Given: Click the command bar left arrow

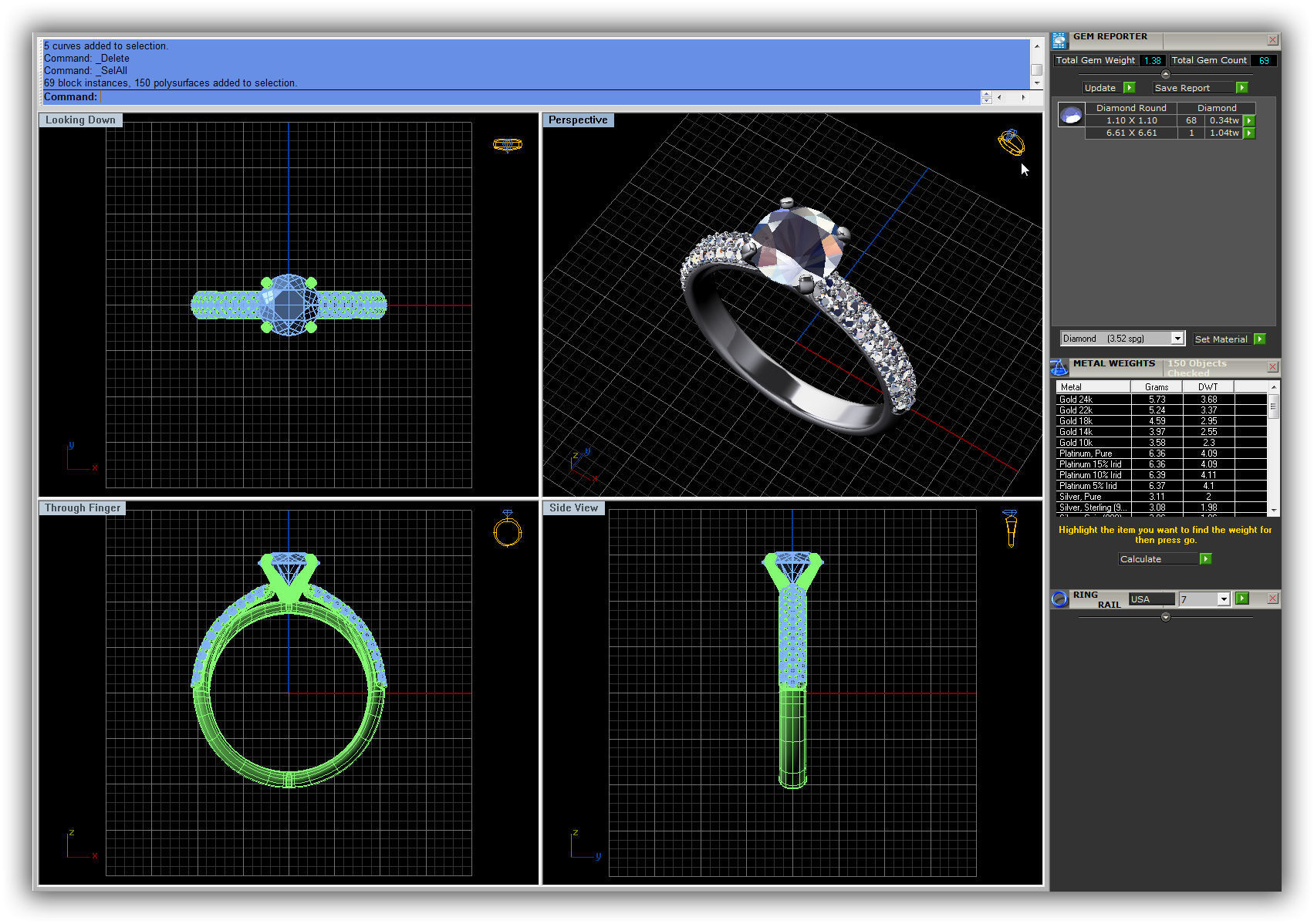Looking at the screenshot, I should 999,97.
